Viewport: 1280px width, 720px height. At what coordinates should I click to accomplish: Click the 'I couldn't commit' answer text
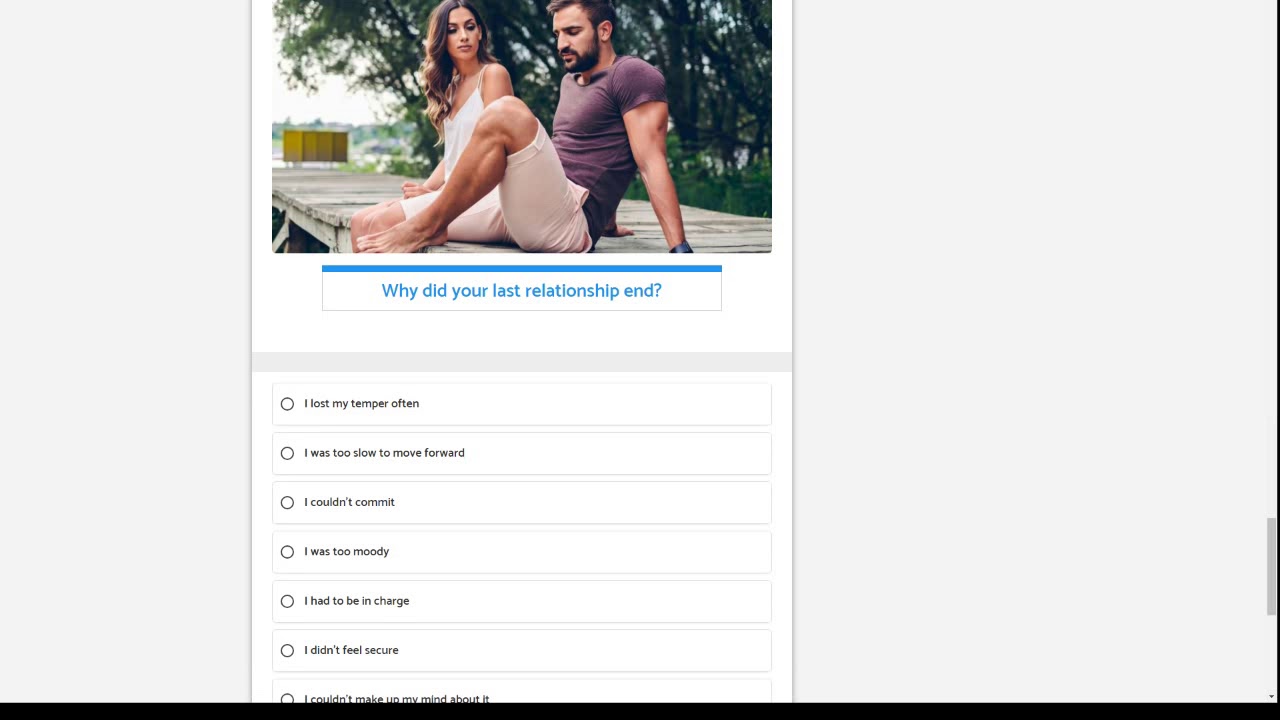350,502
